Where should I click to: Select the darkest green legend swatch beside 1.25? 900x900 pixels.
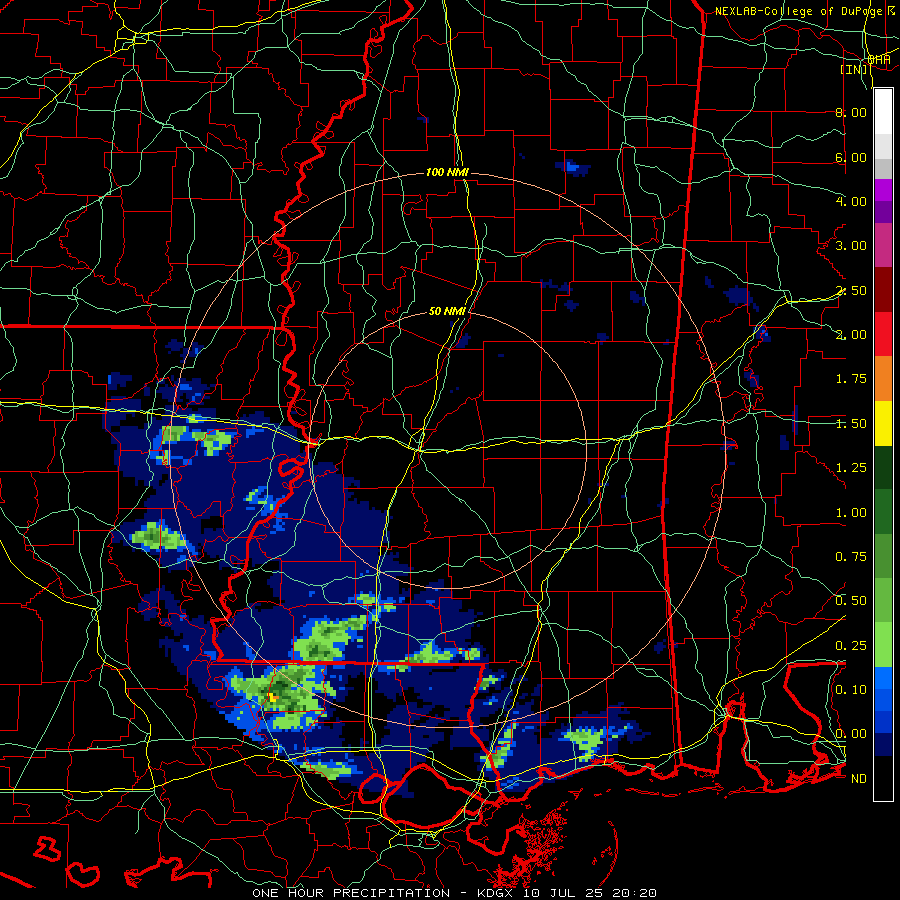click(x=883, y=467)
